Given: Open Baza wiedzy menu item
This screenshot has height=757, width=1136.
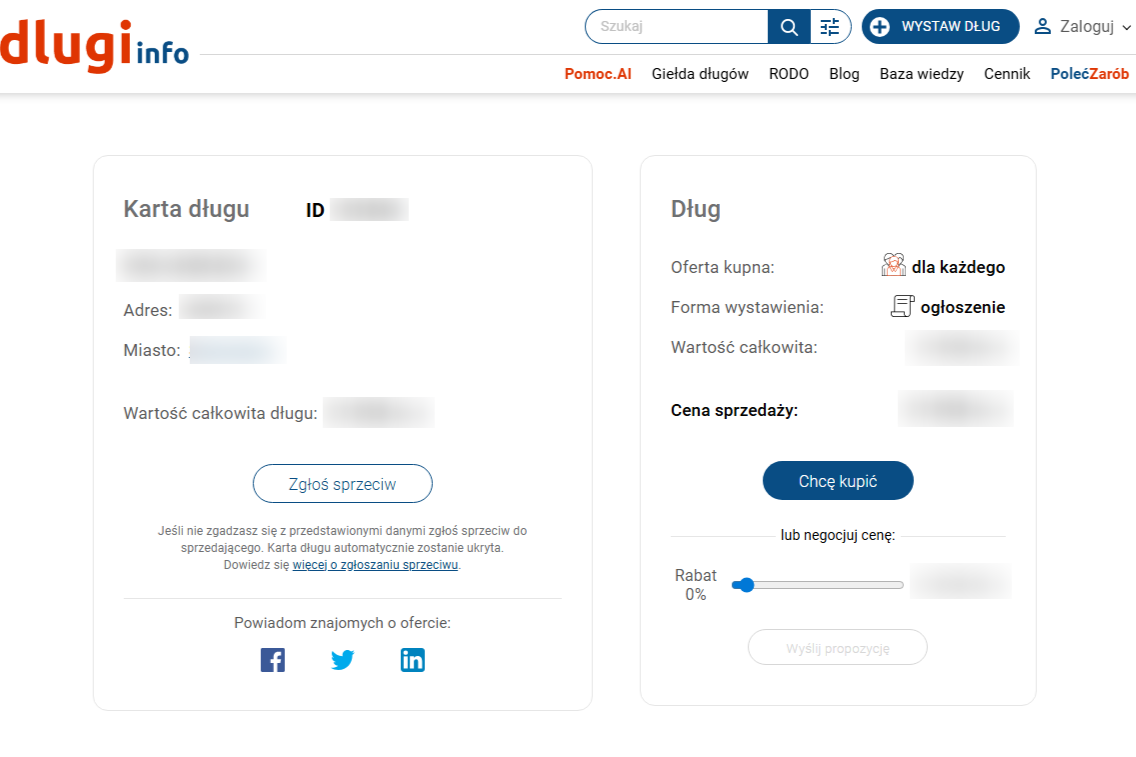Looking at the screenshot, I should click(x=922, y=74).
